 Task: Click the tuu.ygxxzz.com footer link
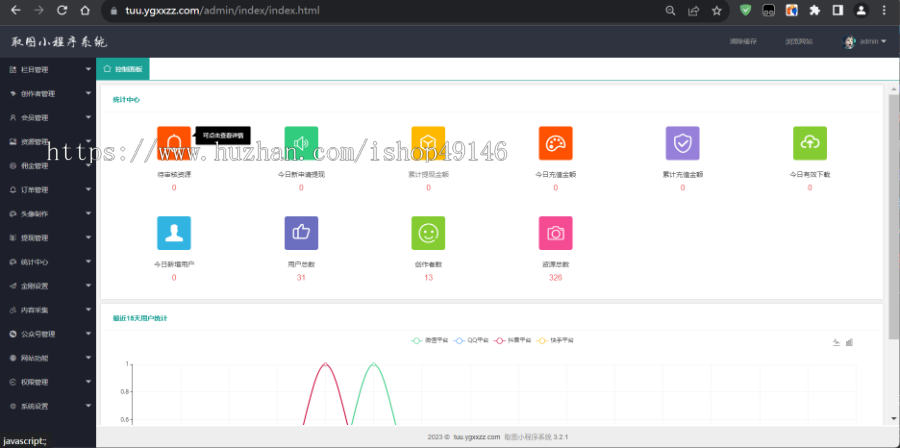tap(477, 437)
